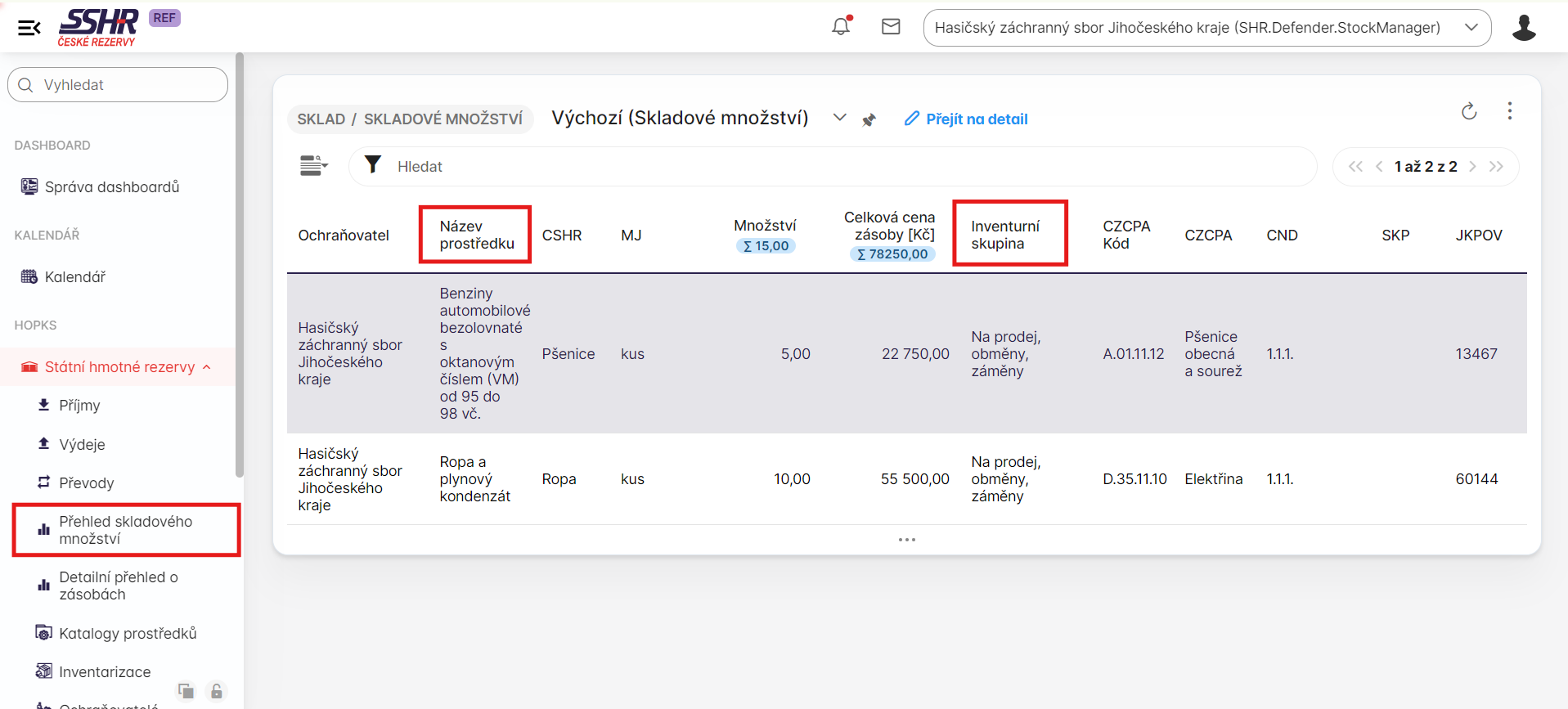Open Příjmy in the sidebar
1568x709 pixels.
(x=79, y=406)
